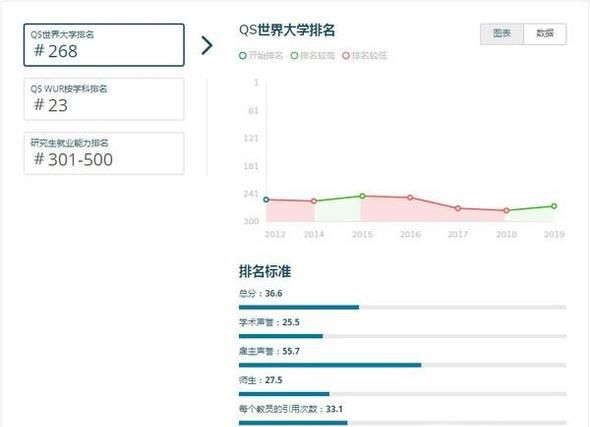Click the 总分：36.6 label text
Screen dimensions: 590x427
pos(260,293)
